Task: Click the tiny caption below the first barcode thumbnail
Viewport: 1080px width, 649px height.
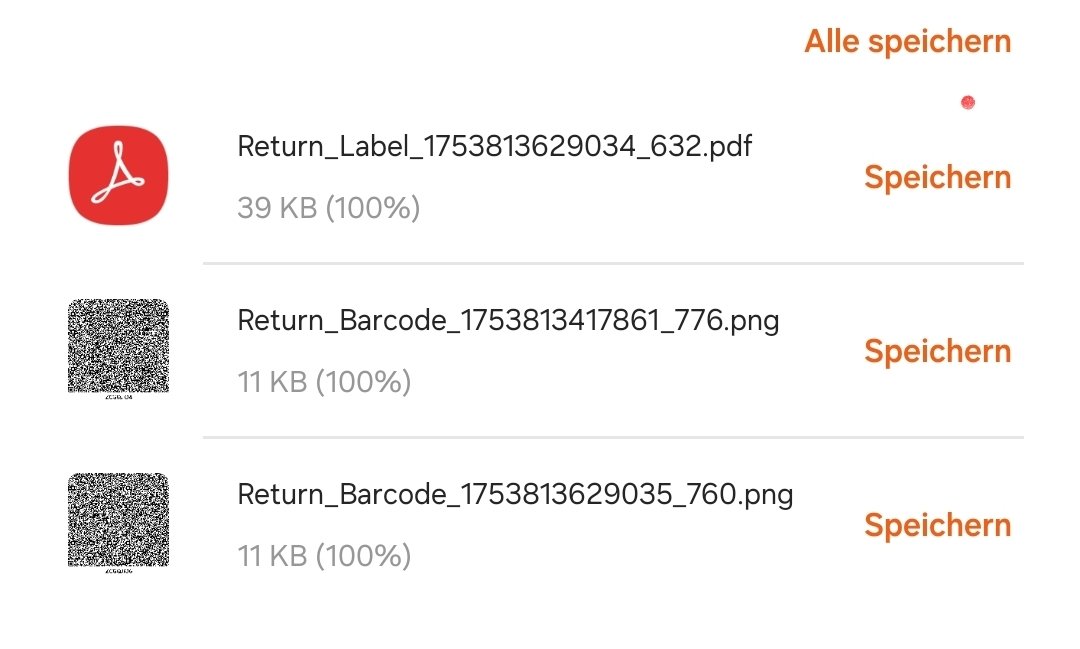Action: pos(119,398)
